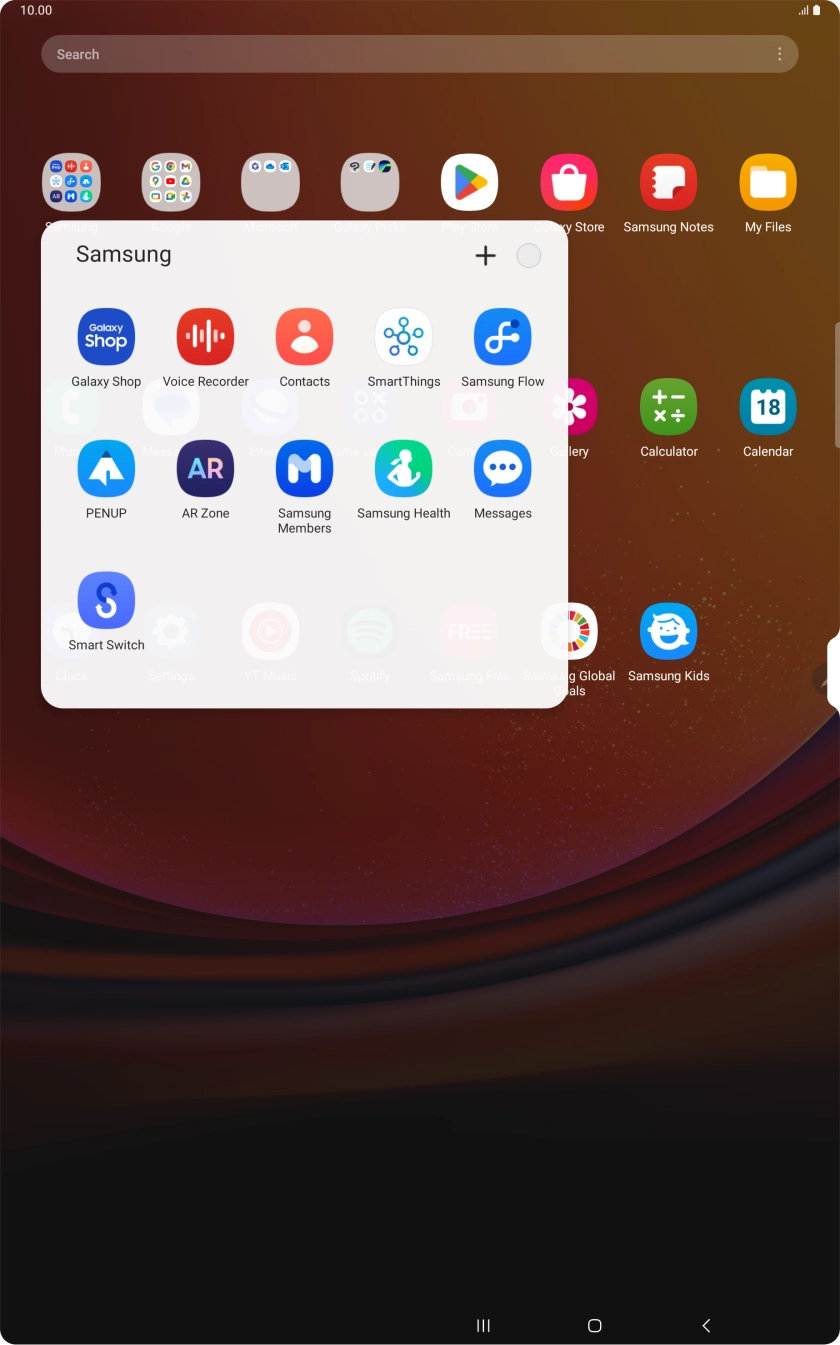Screen dimensions: 840x1345
Task: Launch AR Zone
Action: point(205,470)
